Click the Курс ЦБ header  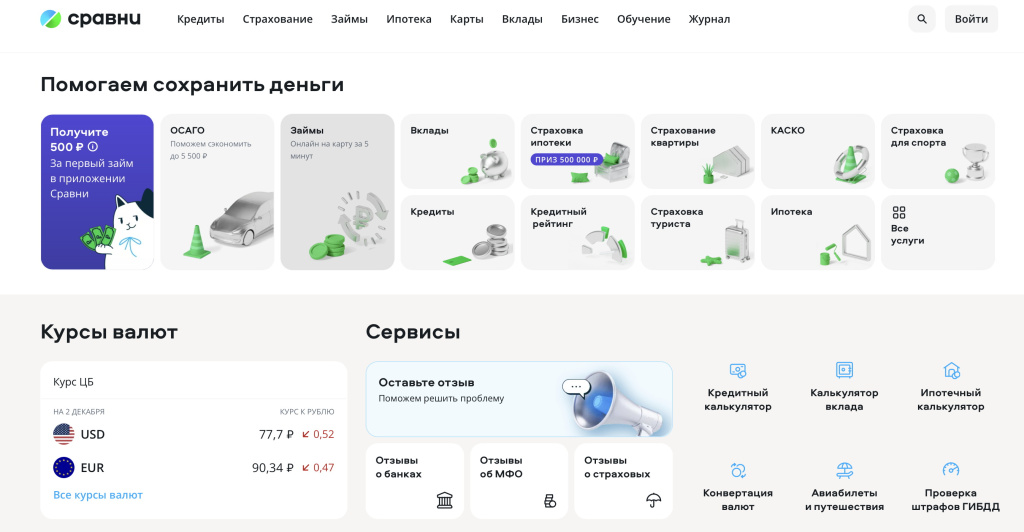click(x=73, y=382)
